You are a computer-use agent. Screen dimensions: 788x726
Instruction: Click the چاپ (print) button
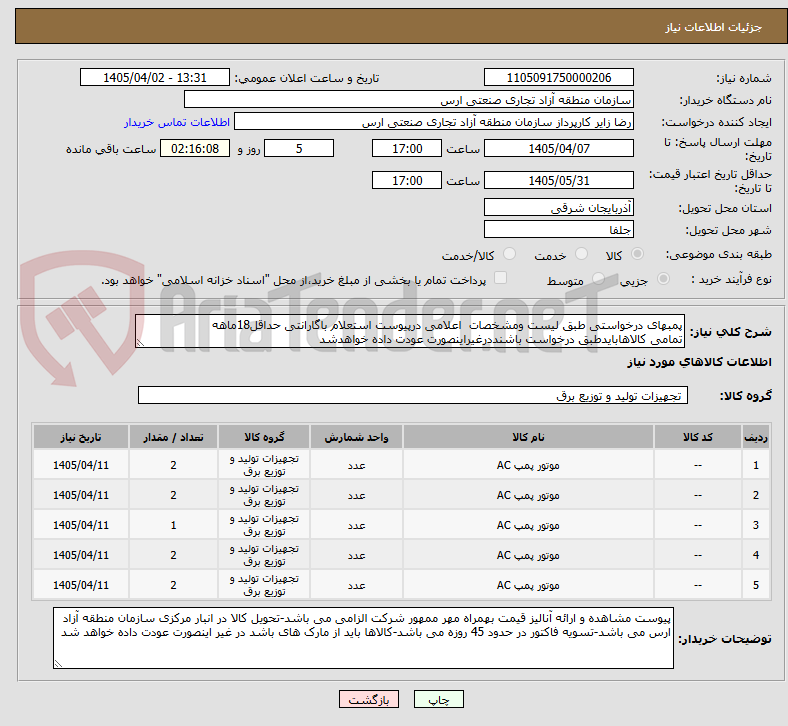[x=438, y=699]
